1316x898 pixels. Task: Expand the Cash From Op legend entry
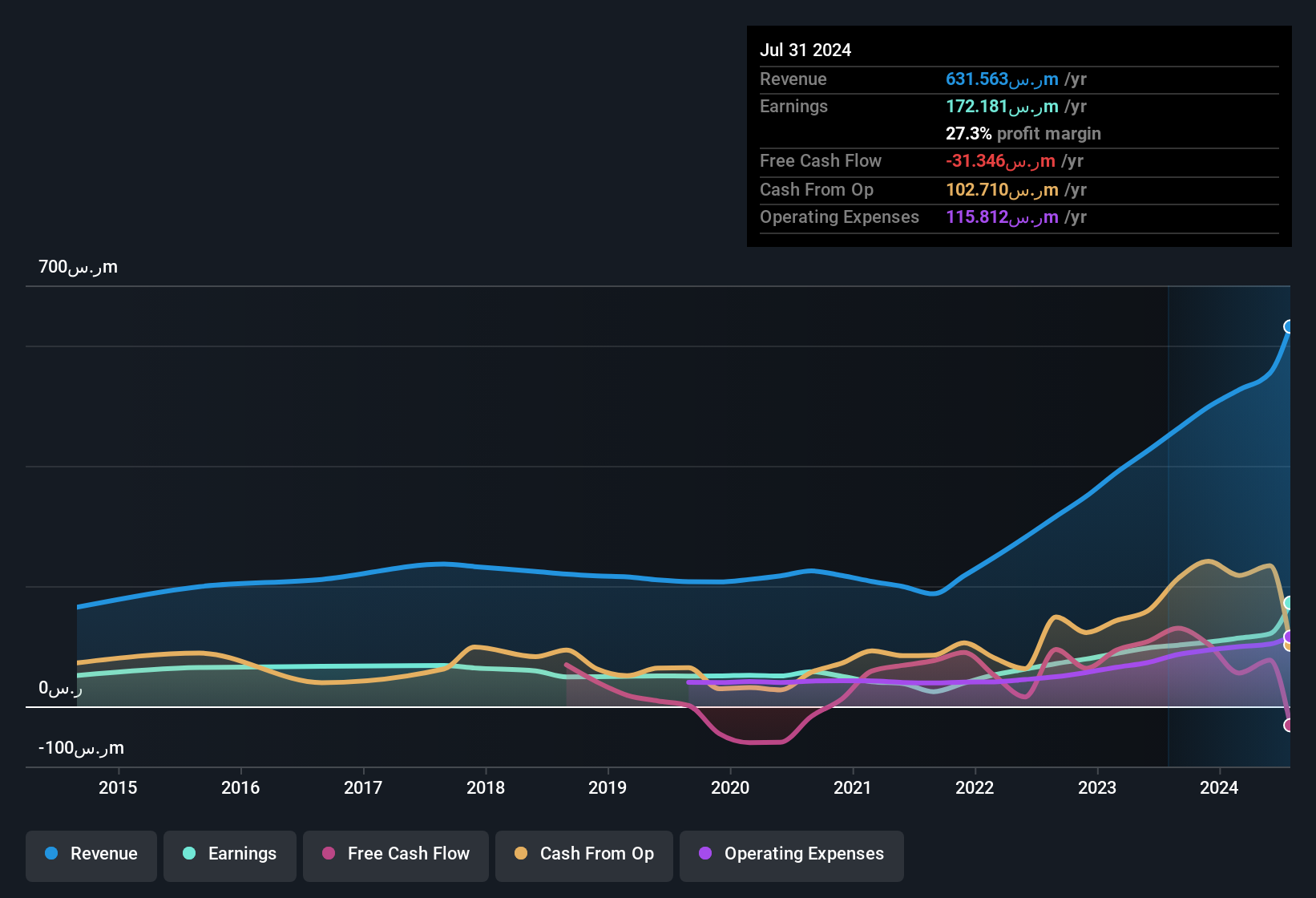tap(583, 854)
